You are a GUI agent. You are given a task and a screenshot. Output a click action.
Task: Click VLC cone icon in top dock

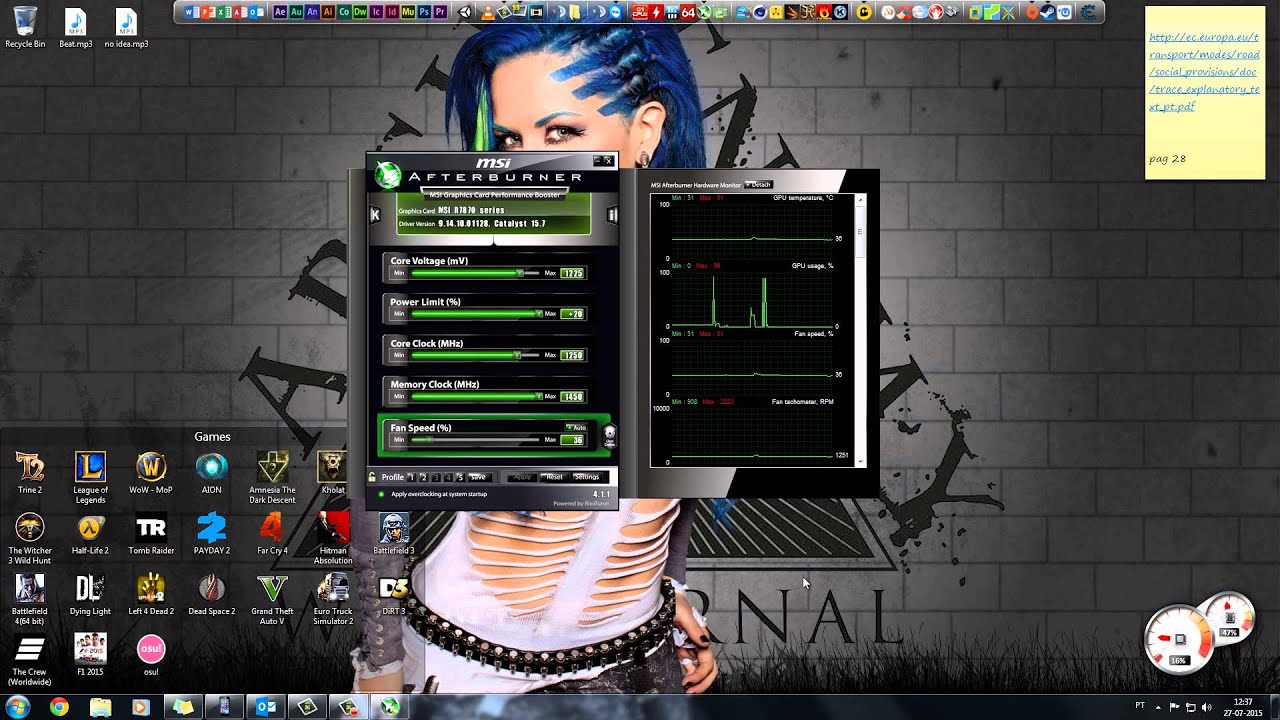pos(487,12)
